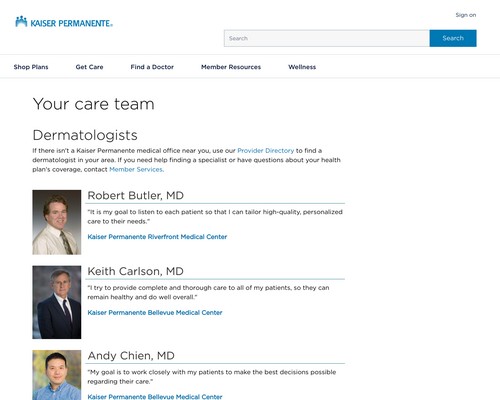Open Bellevue Medical Center link under Andy Chien
Viewport: 500px width, 400px height.
point(155,397)
